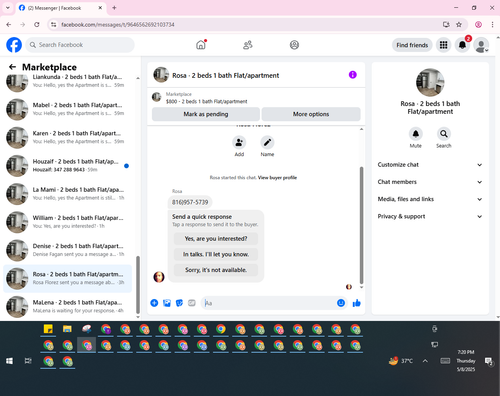Open View buyer profile link
500x396 pixels.
[277, 178]
